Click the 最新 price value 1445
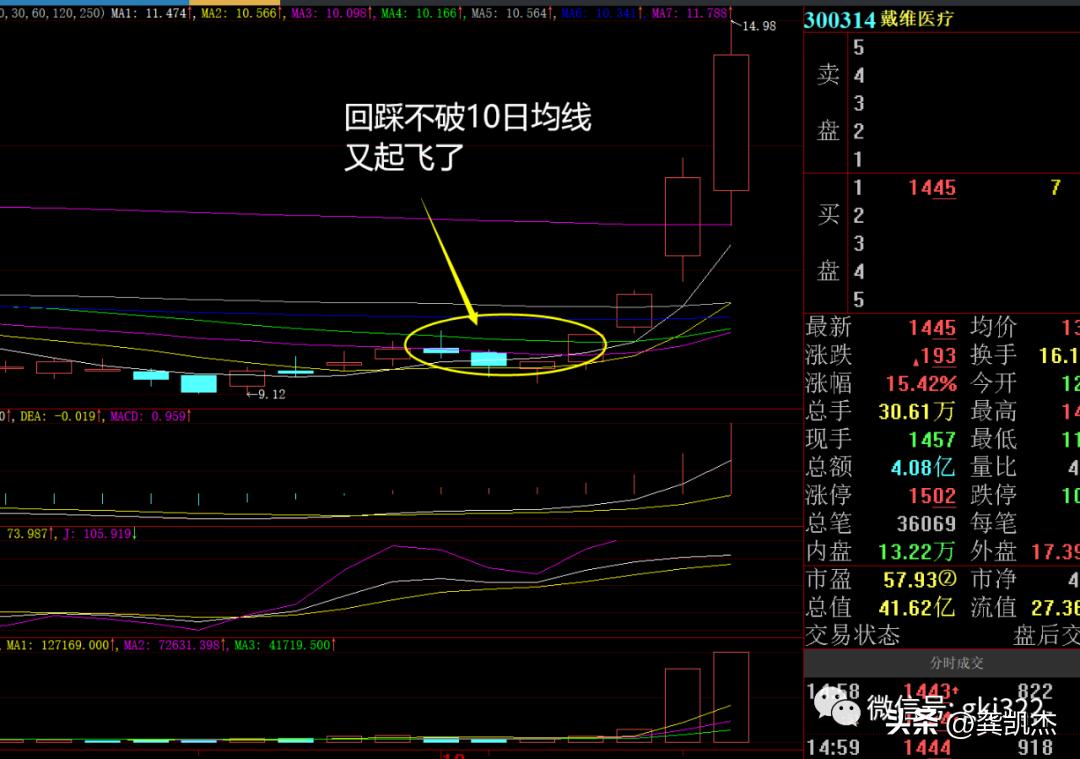Viewport: 1080px width, 759px height. (932, 327)
